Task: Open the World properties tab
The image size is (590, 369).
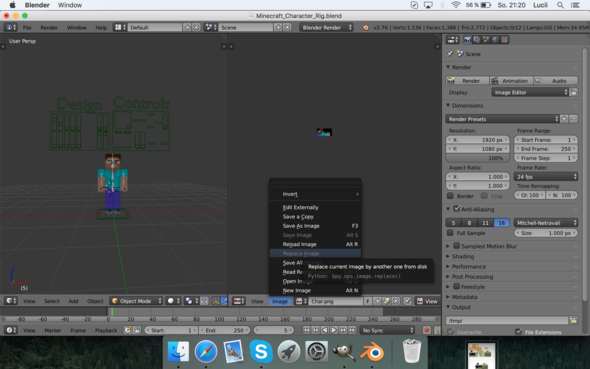Action: click(495, 39)
